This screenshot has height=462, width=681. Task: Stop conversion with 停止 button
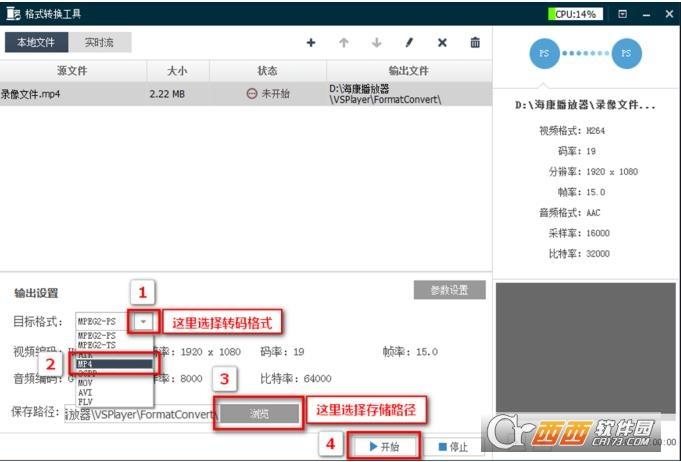click(453, 446)
